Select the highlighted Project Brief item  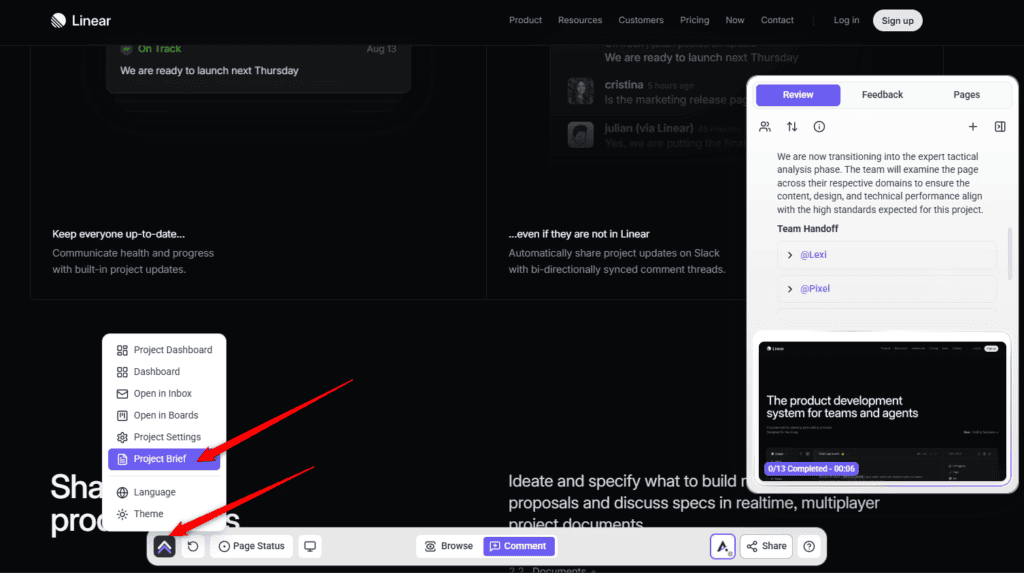pyautogui.click(x=164, y=459)
